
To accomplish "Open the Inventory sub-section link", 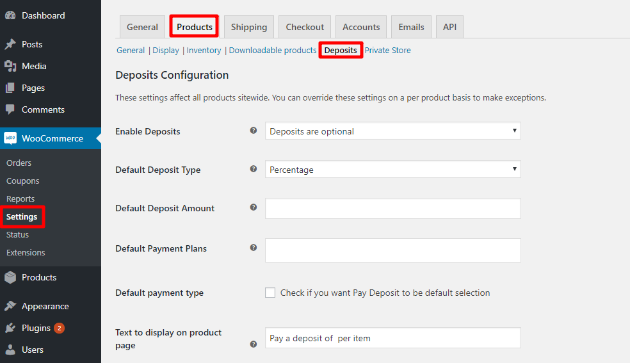I will 204,50.
